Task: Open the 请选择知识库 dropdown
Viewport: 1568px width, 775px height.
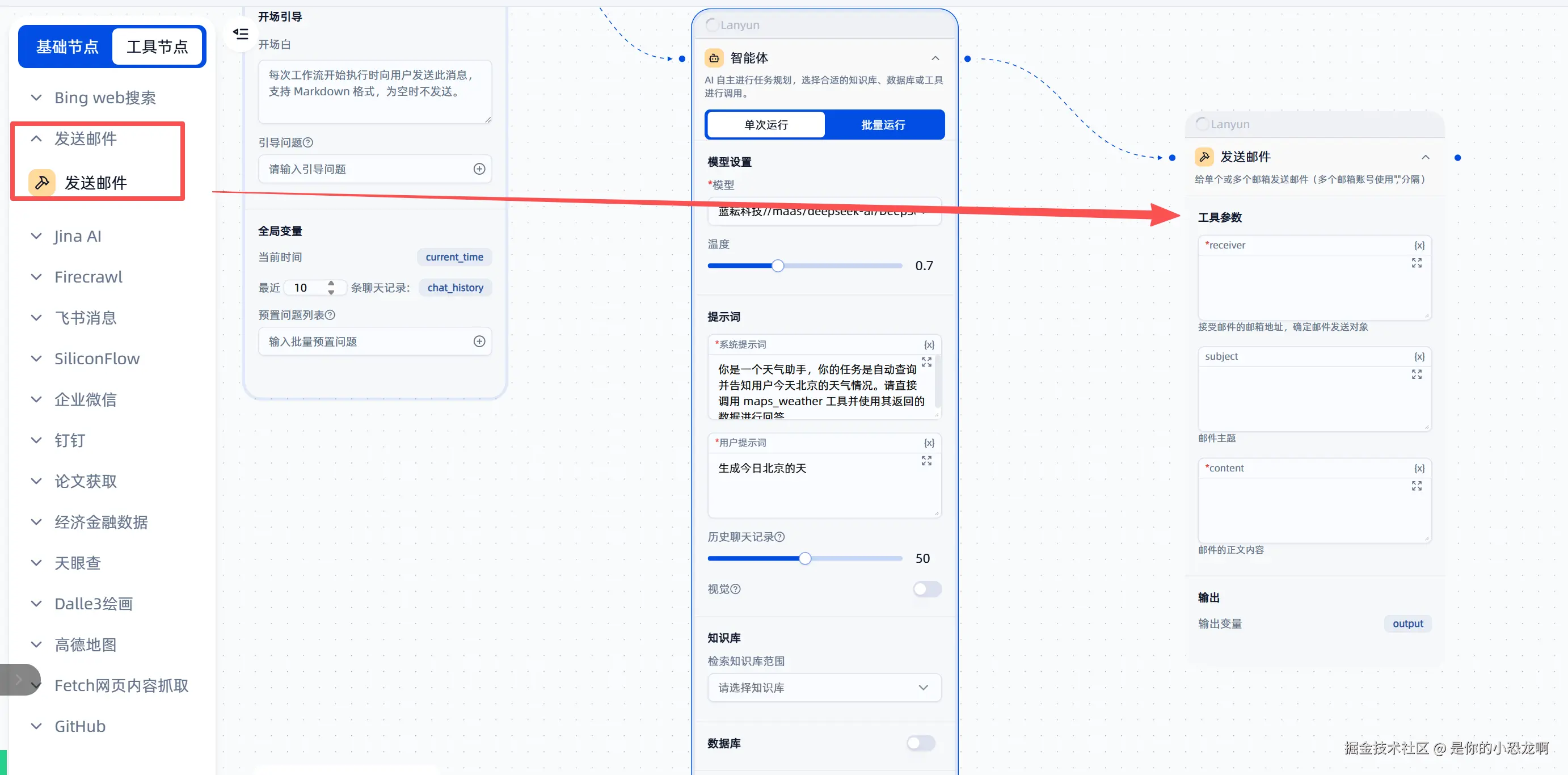Action: pos(824,687)
